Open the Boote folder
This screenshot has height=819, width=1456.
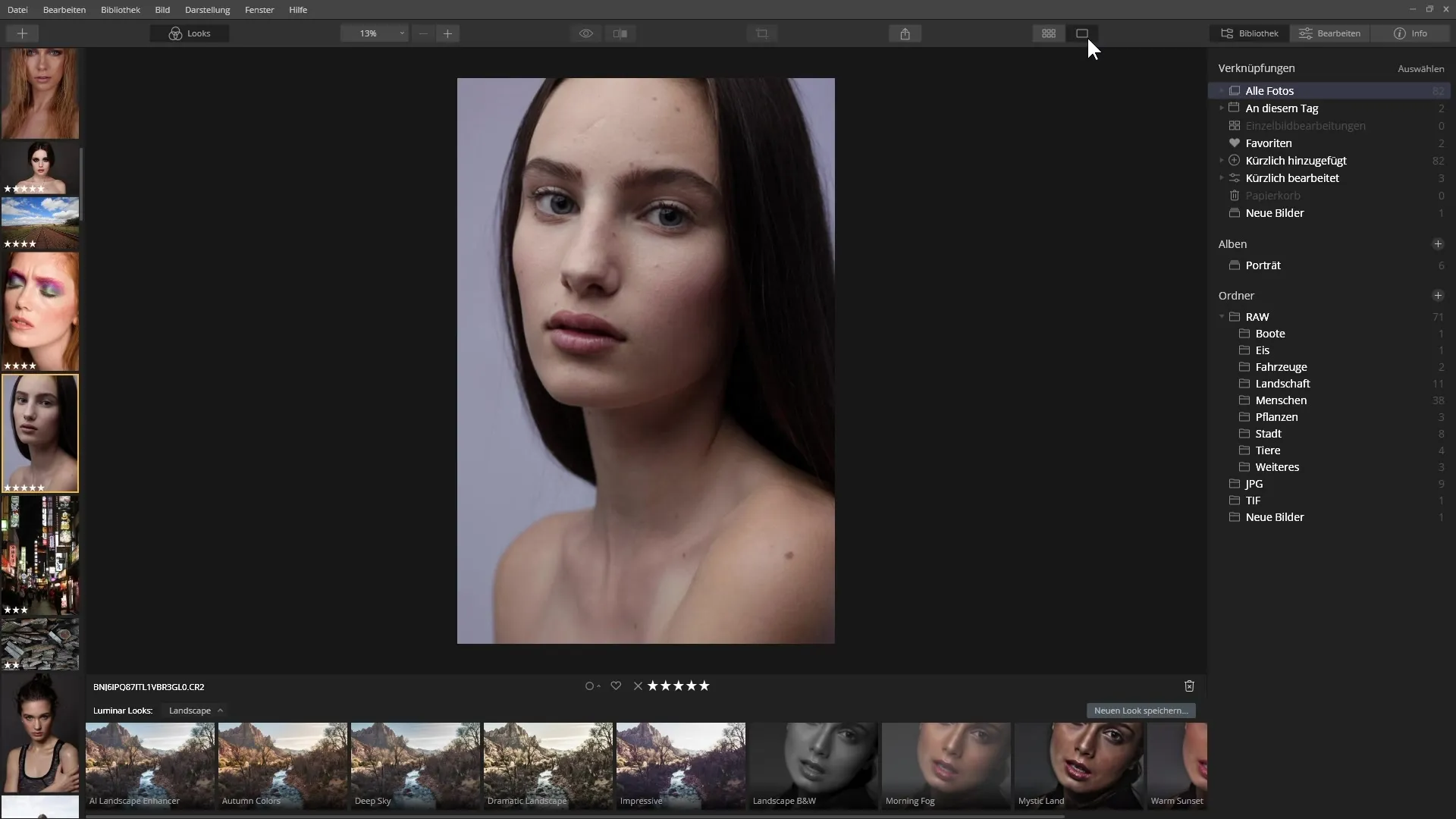coord(1329,334)
